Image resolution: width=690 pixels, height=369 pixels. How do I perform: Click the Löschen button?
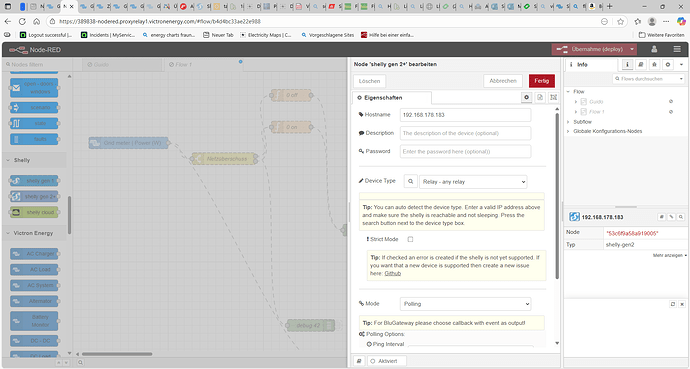pyautogui.click(x=369, y=81)
